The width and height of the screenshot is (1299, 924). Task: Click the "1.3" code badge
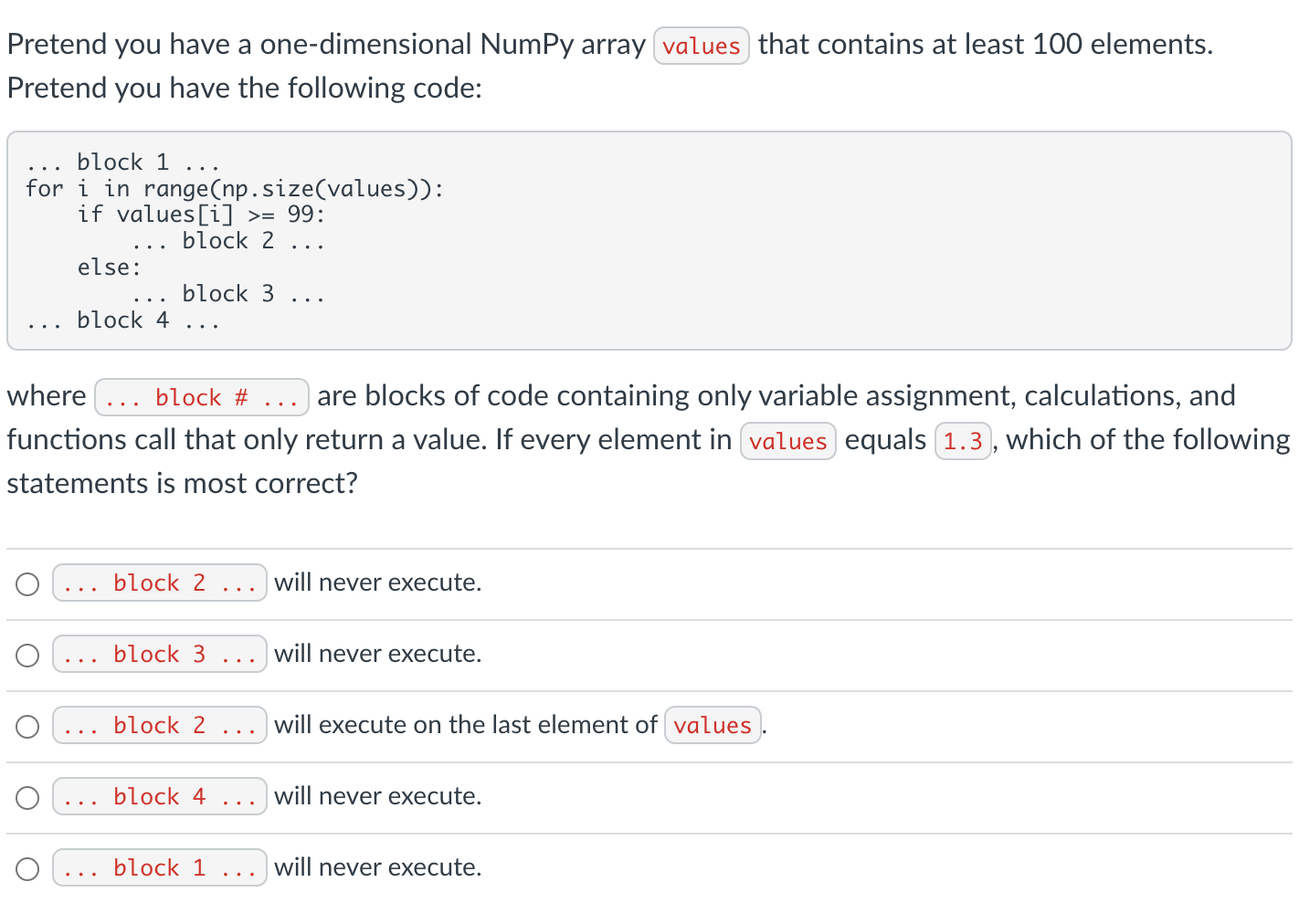962,440
